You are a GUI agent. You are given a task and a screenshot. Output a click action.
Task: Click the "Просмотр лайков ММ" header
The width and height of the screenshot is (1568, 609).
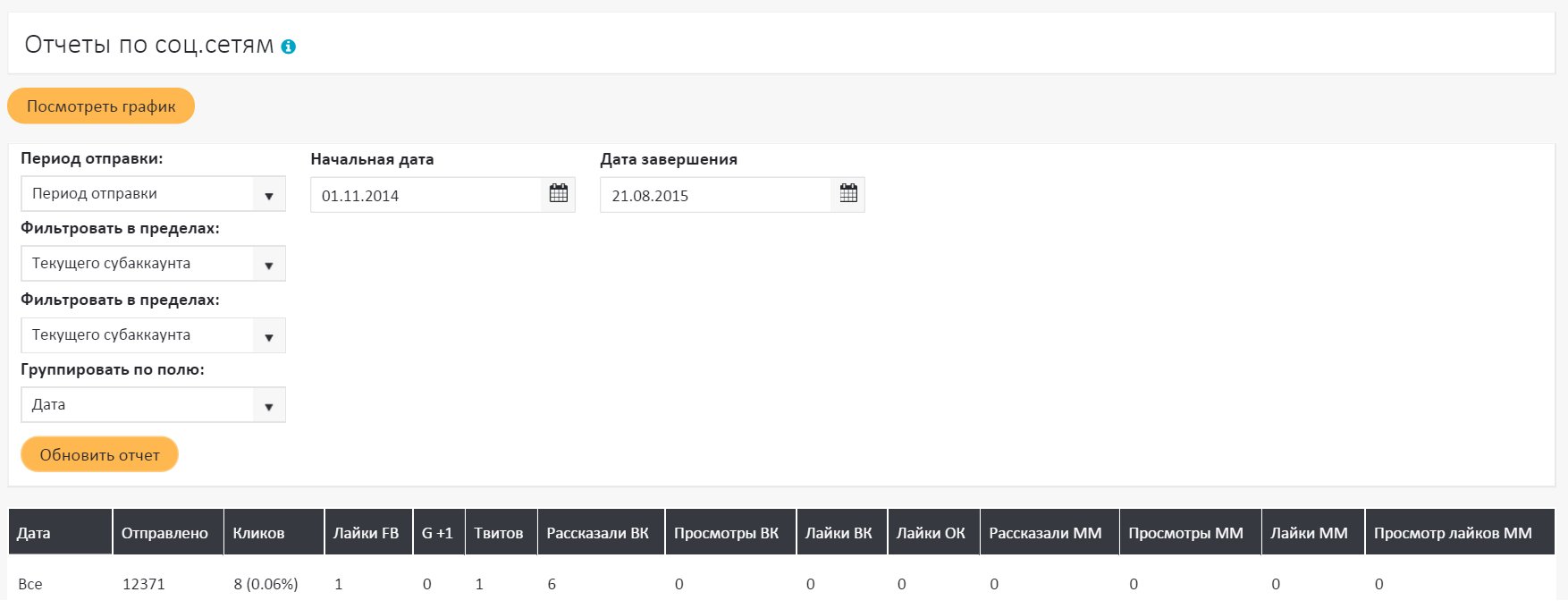tap(1453, 533)
